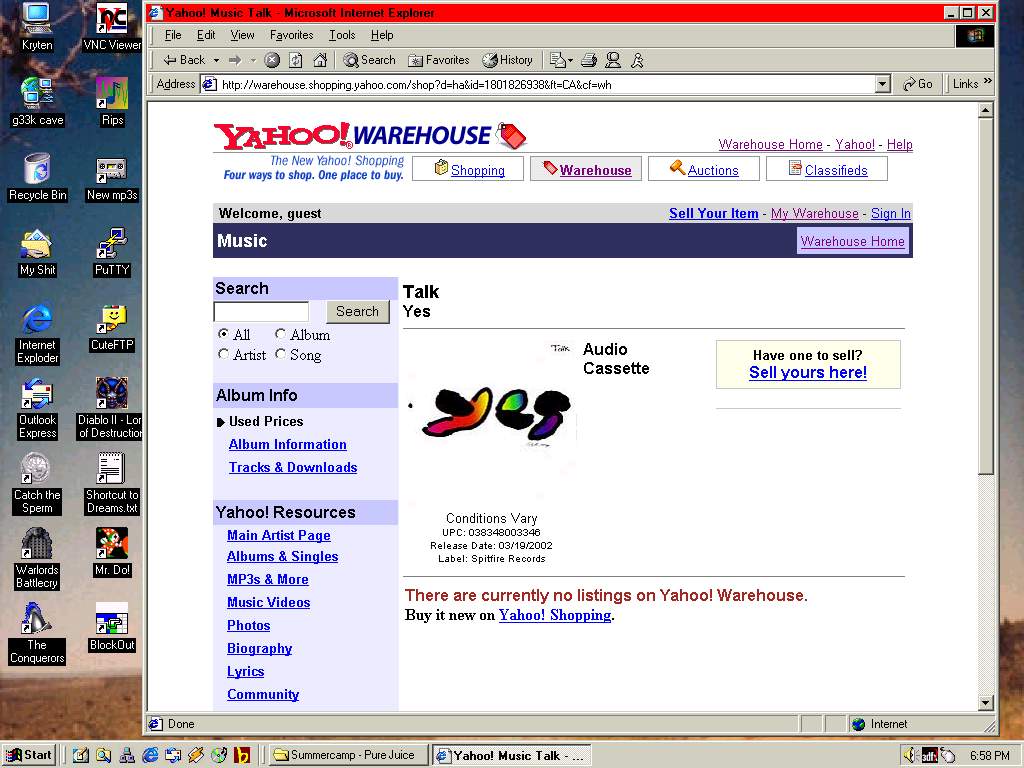Switch to Summercamp - Pure Juice taskbar window

349,756
